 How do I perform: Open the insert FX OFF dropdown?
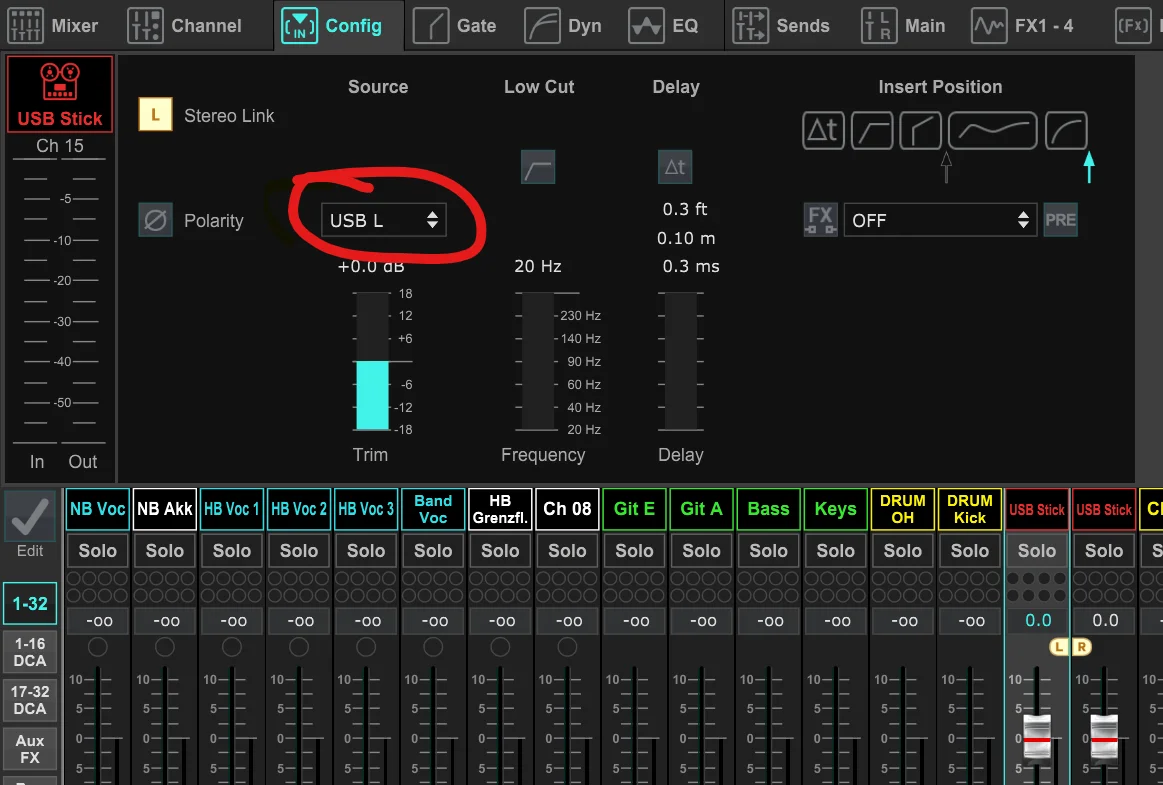pos(940,220)
